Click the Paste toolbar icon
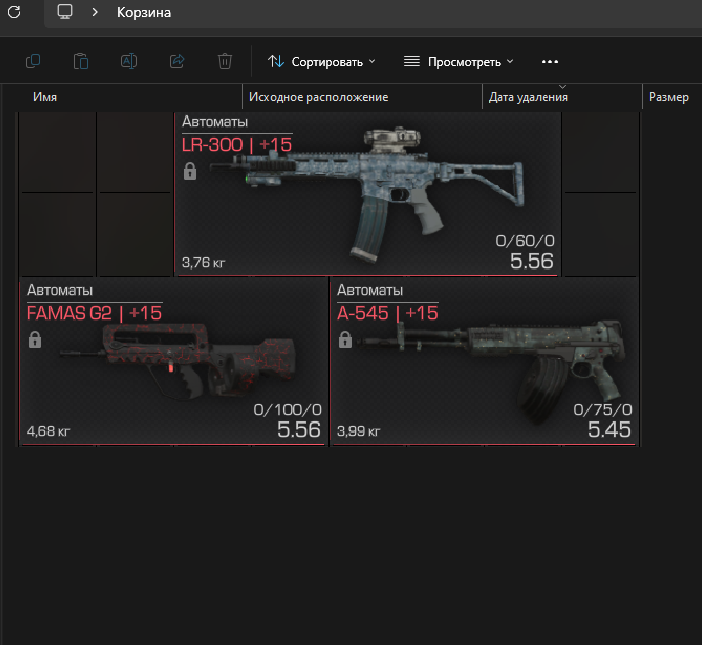Image resolution: width=702 pixels, height=645 pixels. click(81, 61)
